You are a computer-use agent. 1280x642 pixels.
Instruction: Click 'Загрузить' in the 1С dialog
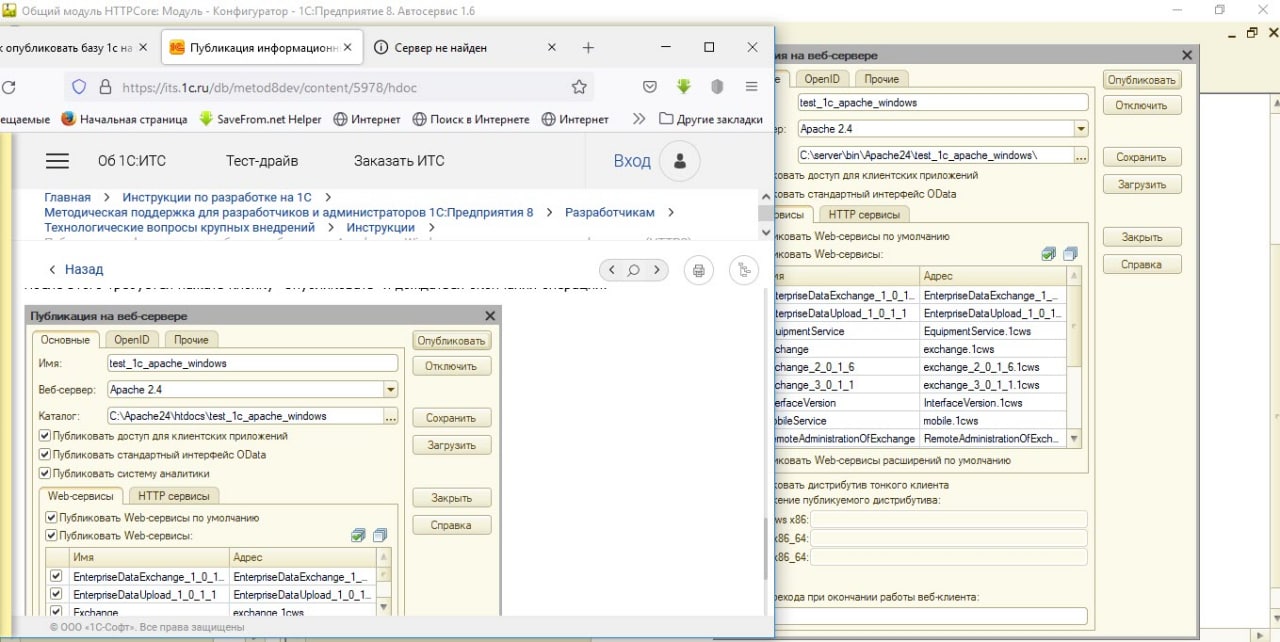1142,185
